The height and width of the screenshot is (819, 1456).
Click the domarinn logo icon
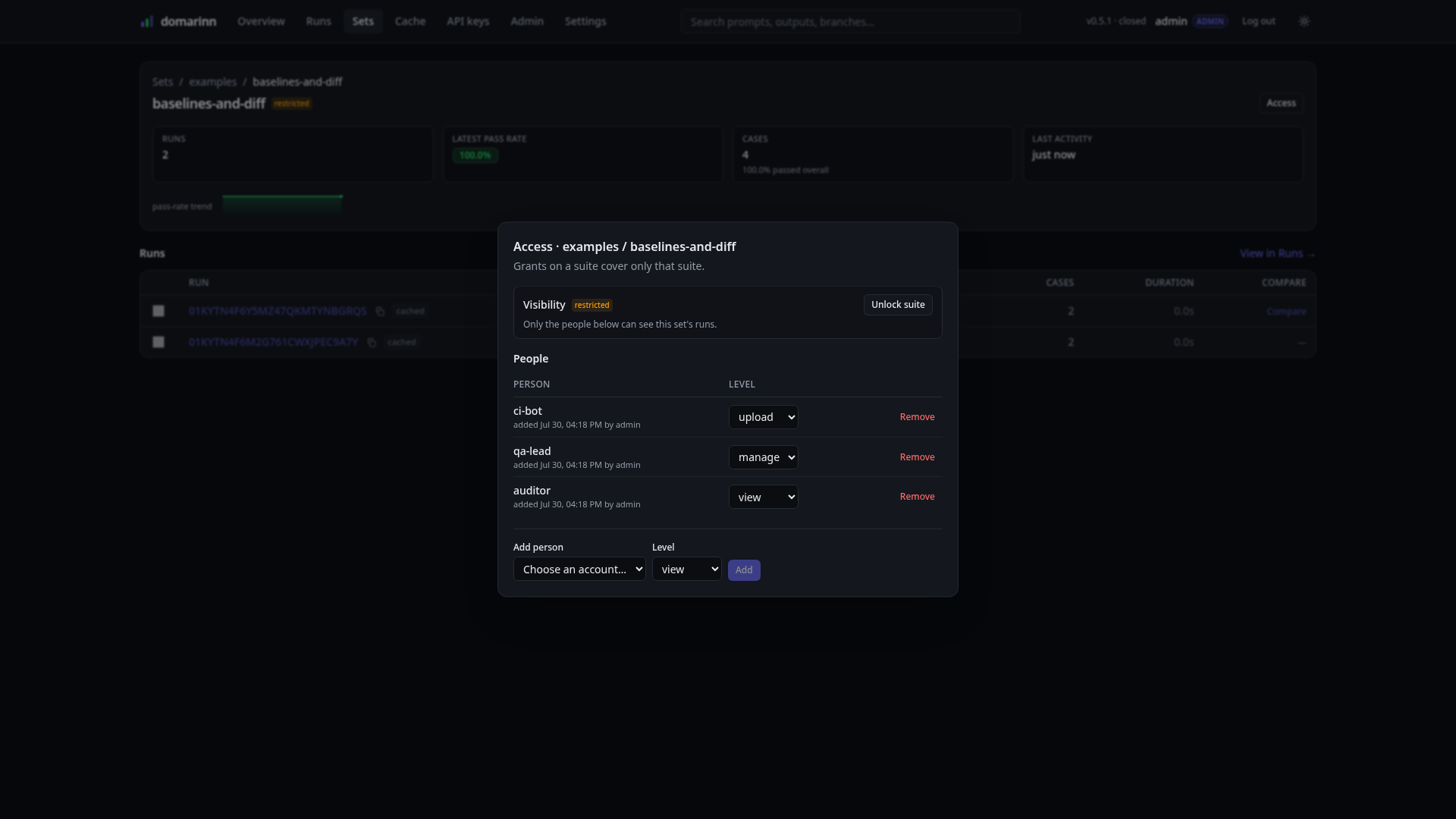(x=147, y=21)
